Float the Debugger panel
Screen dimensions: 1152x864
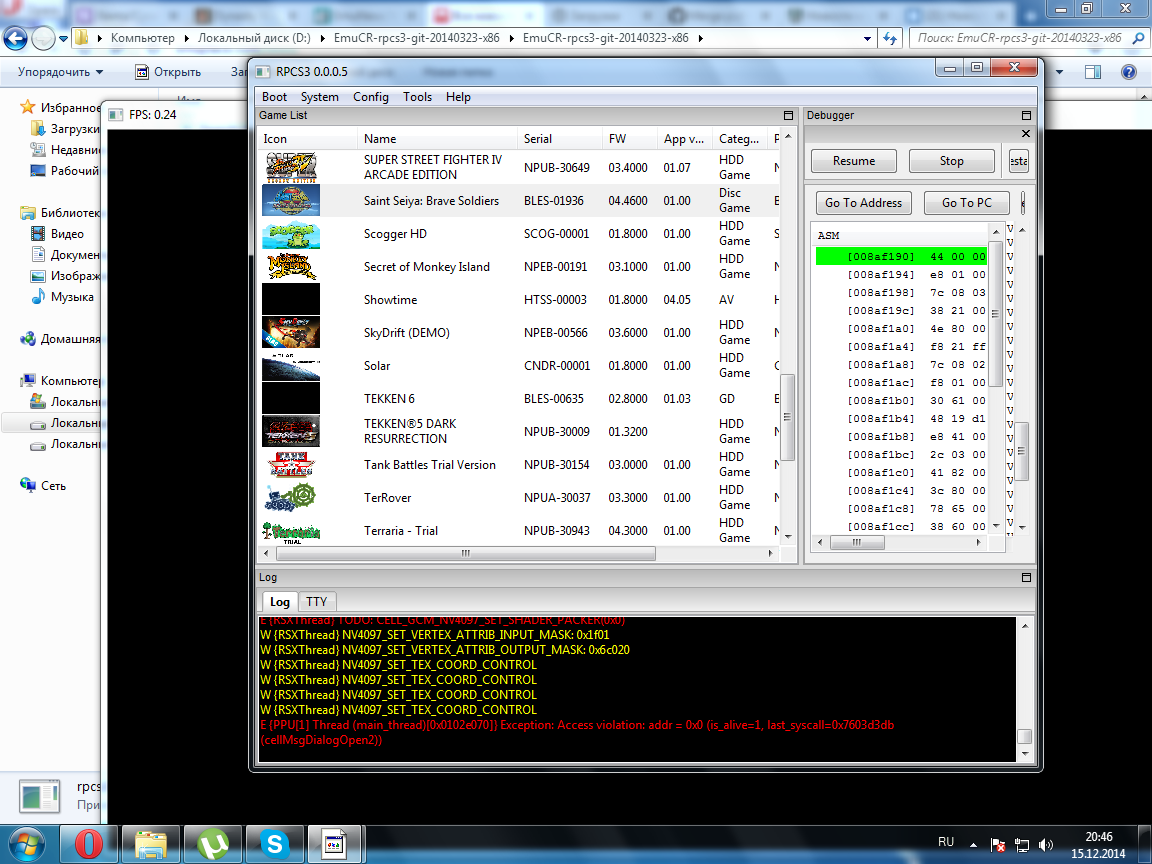click(x=1026, y=115)
